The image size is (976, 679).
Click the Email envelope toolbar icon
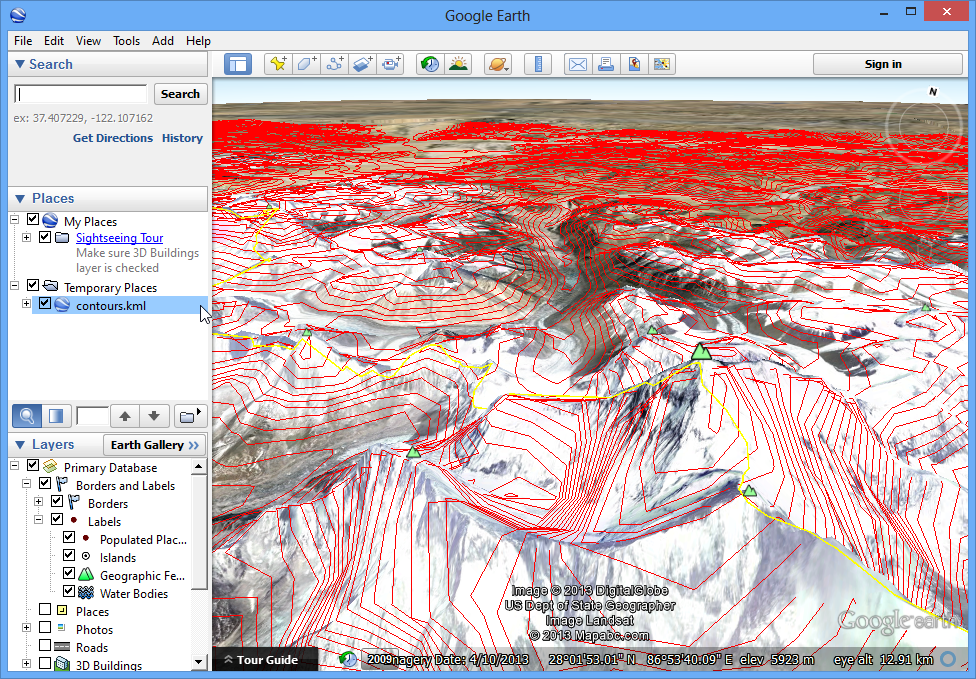point(578,64)
